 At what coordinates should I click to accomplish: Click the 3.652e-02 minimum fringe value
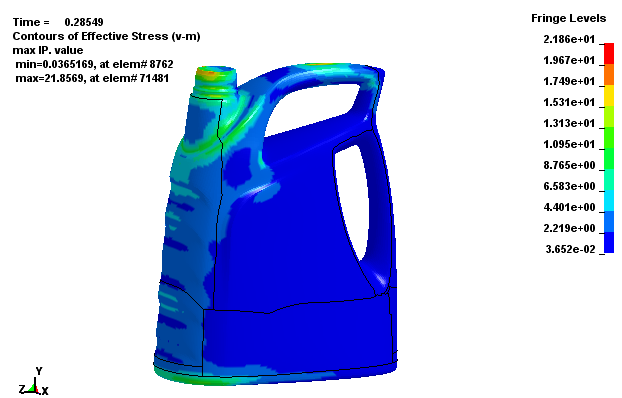pos(570,249)
